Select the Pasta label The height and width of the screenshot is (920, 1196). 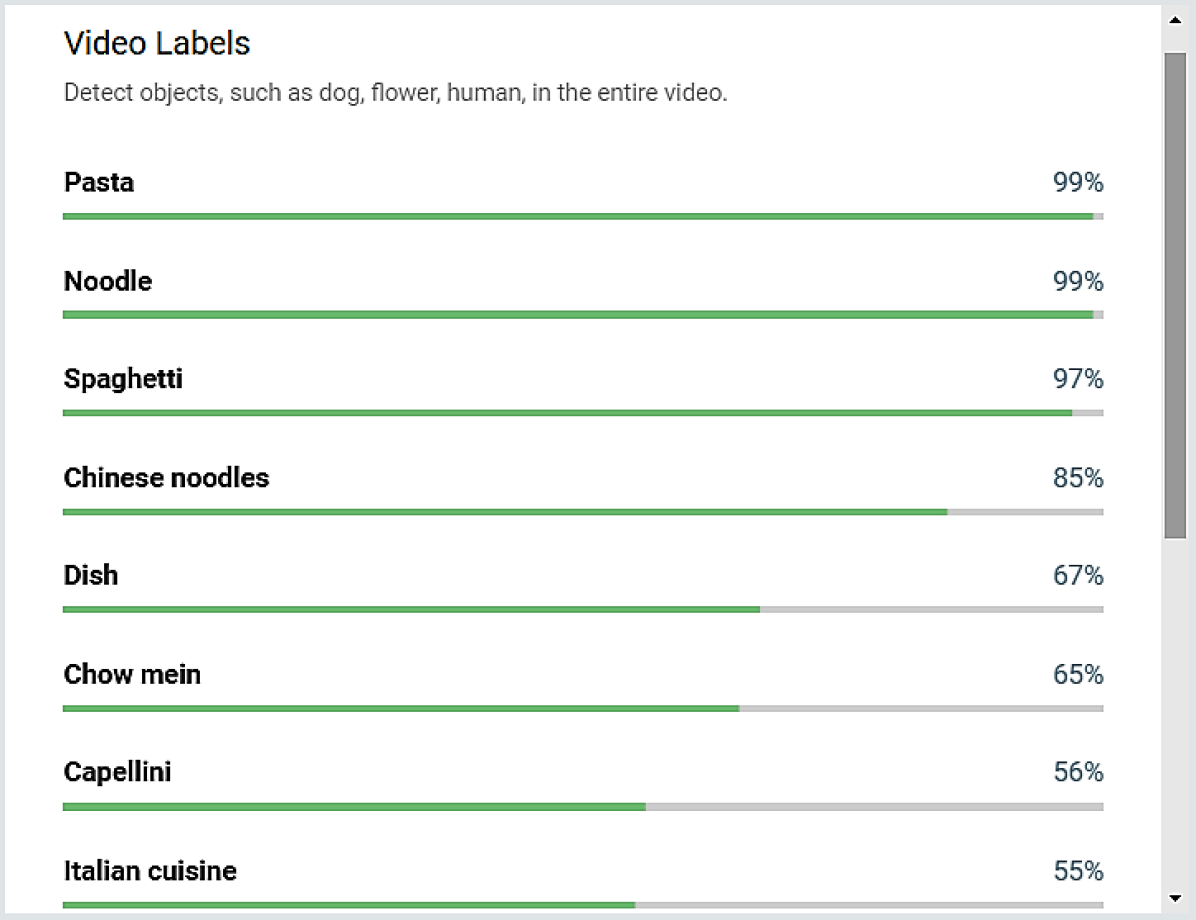[98, 182]
